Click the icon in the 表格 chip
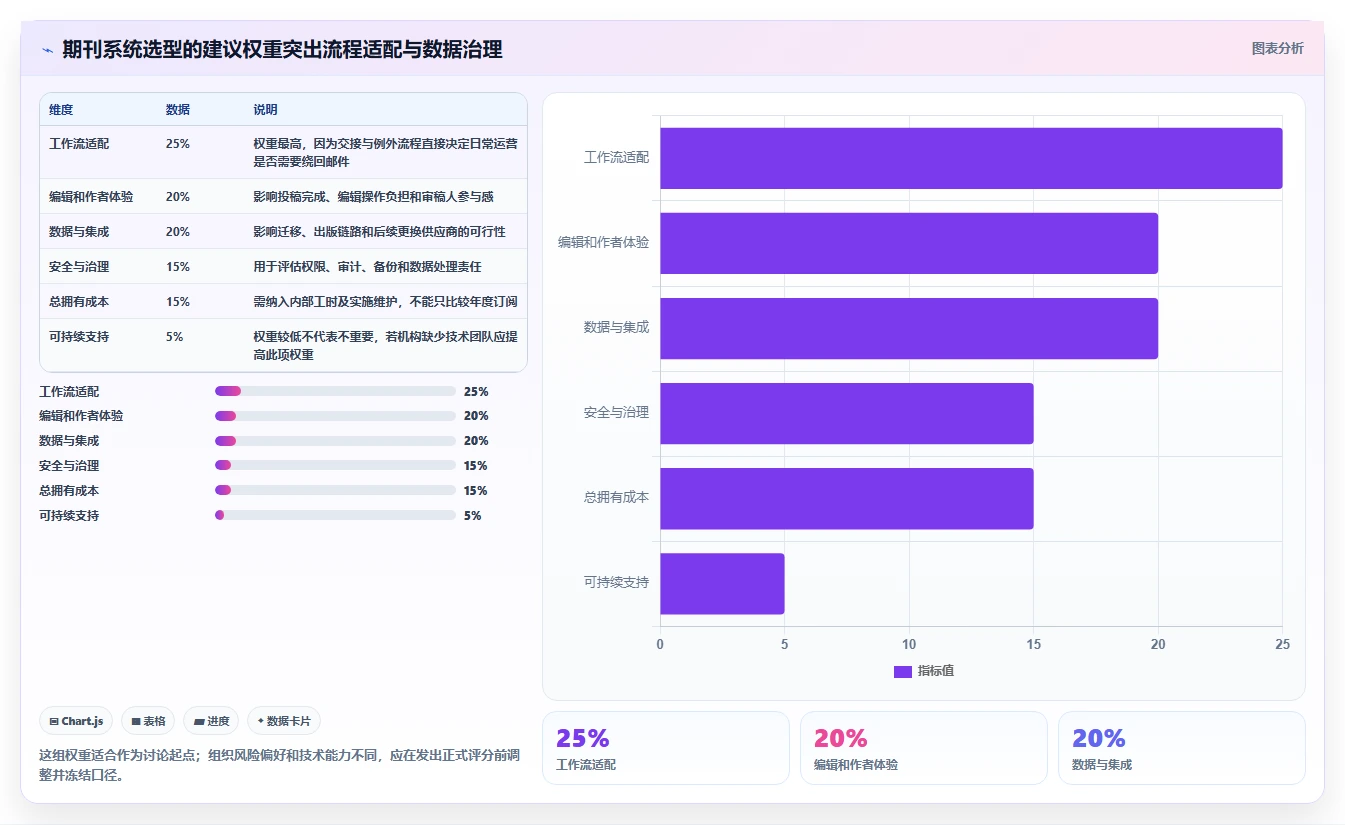 (x=135, y=721)
